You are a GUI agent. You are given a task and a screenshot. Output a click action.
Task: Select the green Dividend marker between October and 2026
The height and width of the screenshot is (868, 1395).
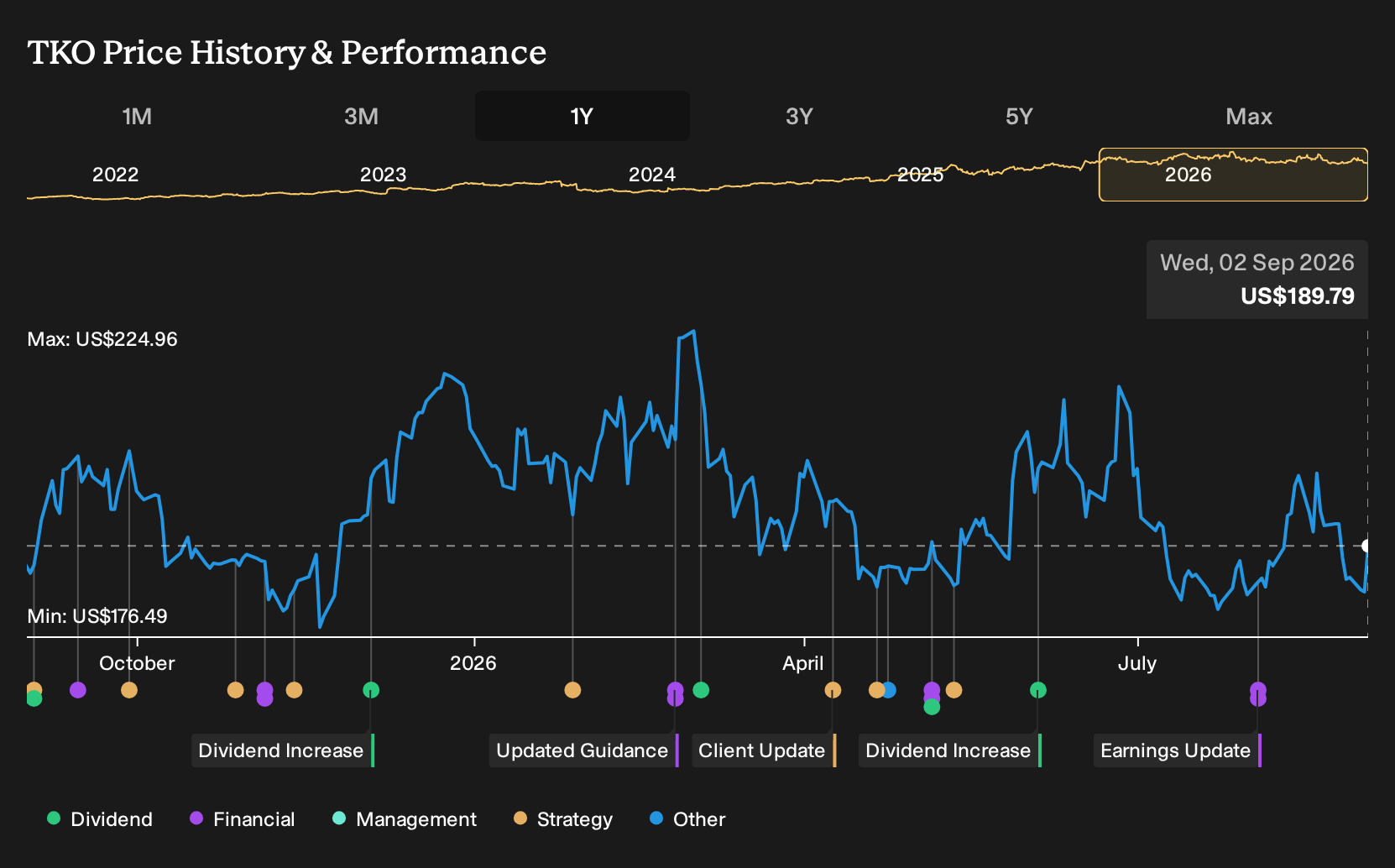[371, 690]
